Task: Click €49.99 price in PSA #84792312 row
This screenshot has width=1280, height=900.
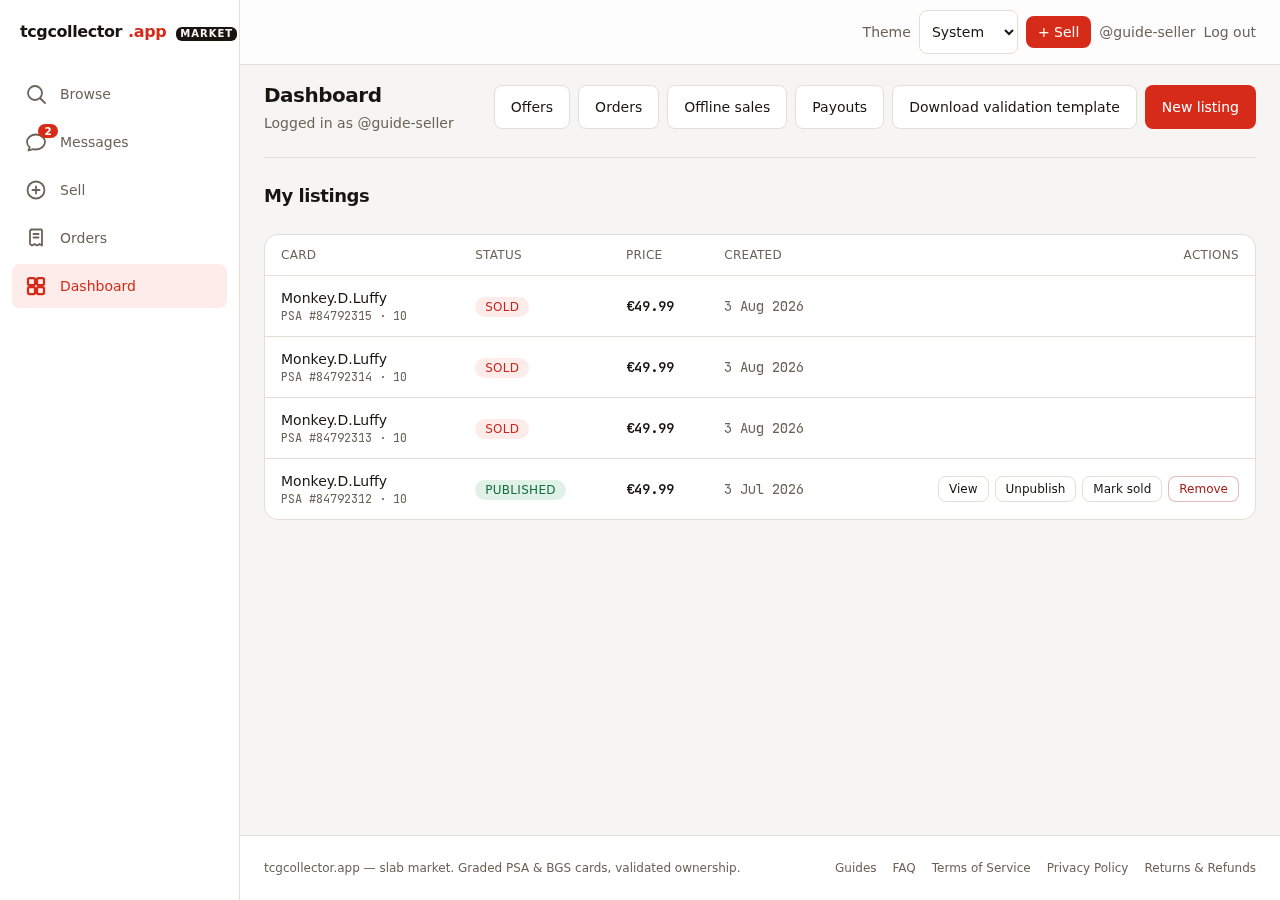Action: 650,489
